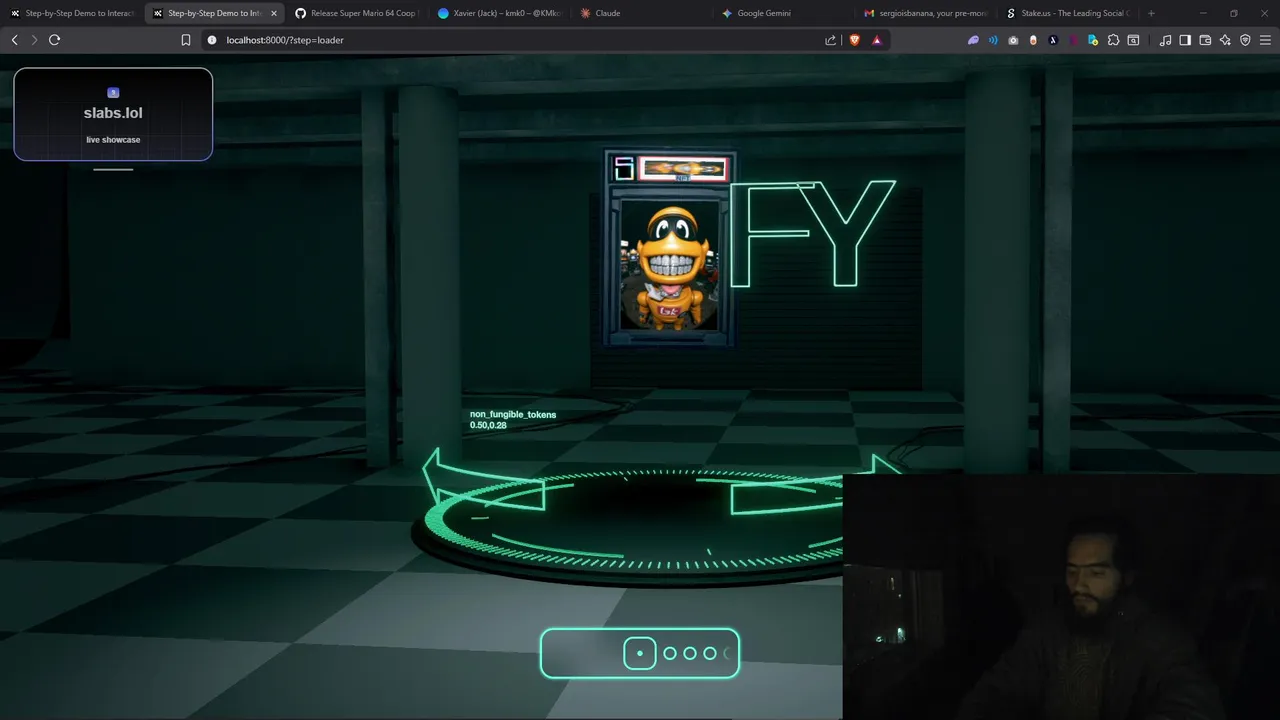Switch to the Xavier (Jack) tab
This screenshot has height=720, width=1280.
click(x=499, y=13)
